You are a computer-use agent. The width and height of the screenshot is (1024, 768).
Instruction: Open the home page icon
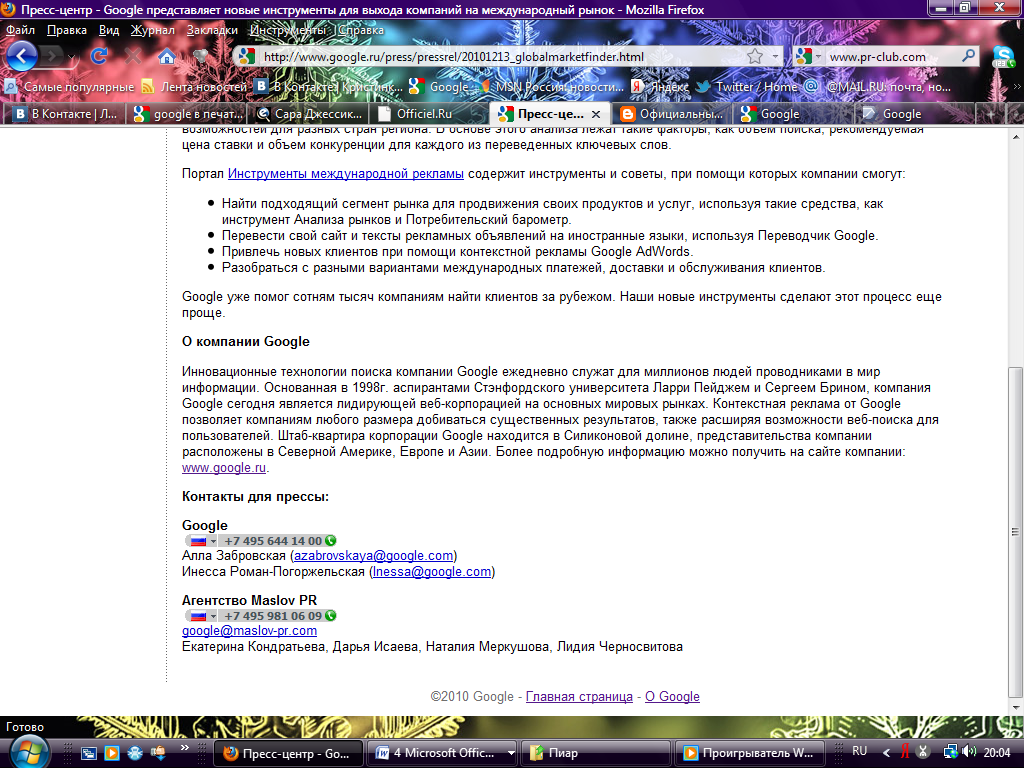click(167, 57)
